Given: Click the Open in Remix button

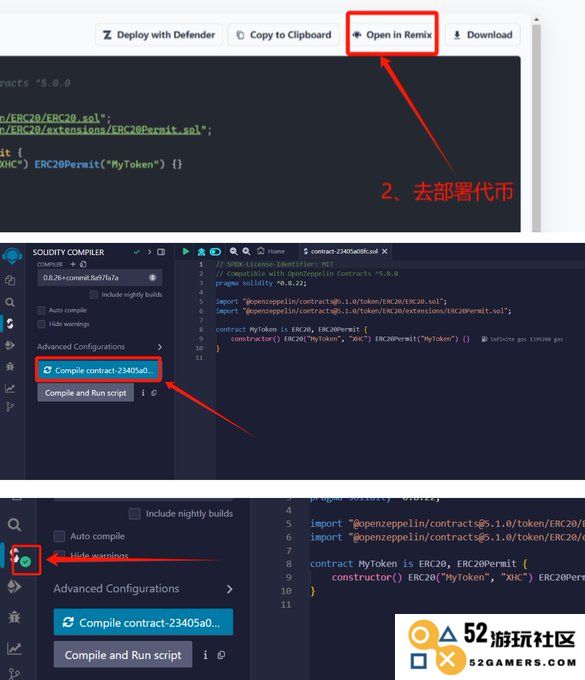Looking at the screenshot, I should (392, 35).
